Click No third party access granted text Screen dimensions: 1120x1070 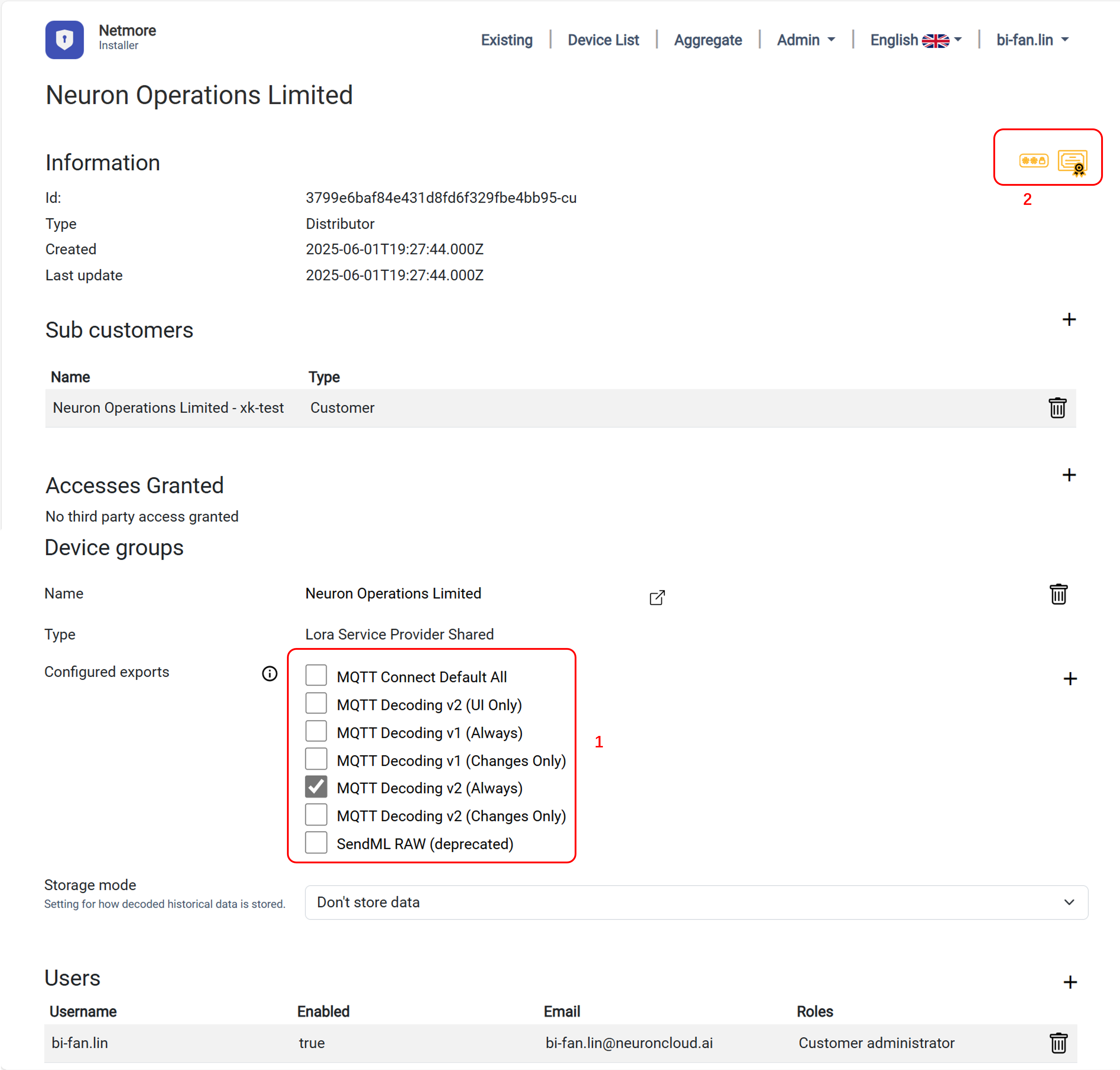142,516
